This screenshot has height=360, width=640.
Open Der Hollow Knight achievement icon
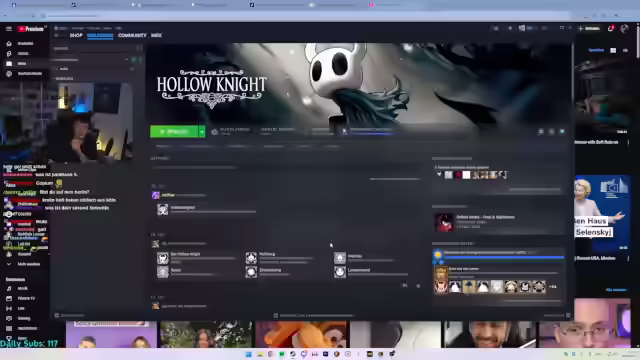point(162,258)
